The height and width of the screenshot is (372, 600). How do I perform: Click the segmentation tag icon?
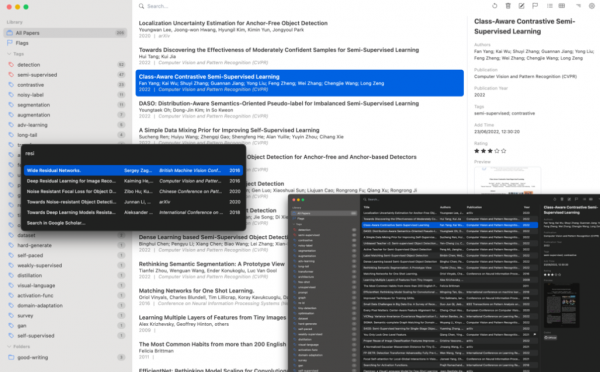point(11,104)
